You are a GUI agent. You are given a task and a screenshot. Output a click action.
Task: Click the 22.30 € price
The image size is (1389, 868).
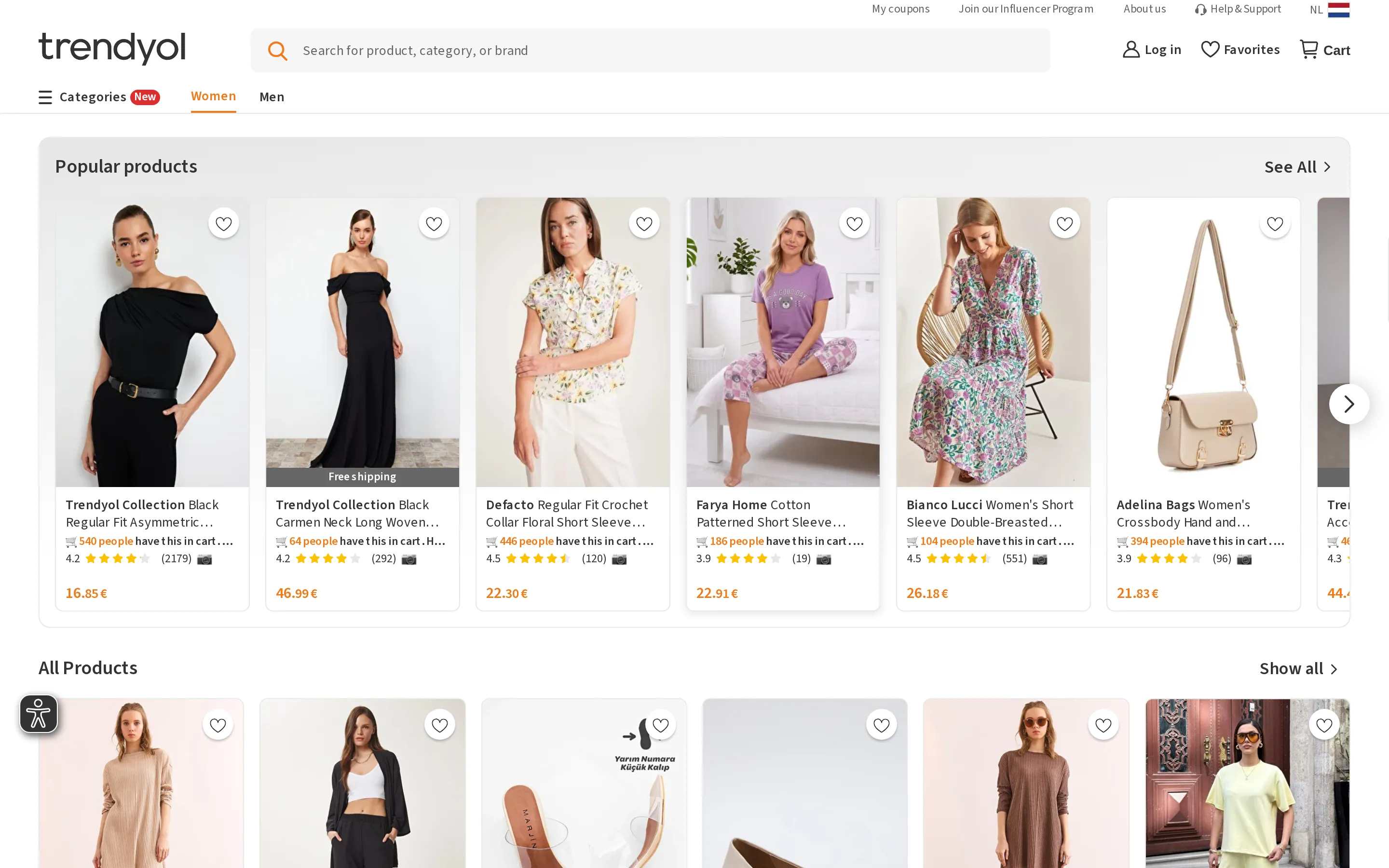click(506, 594)
